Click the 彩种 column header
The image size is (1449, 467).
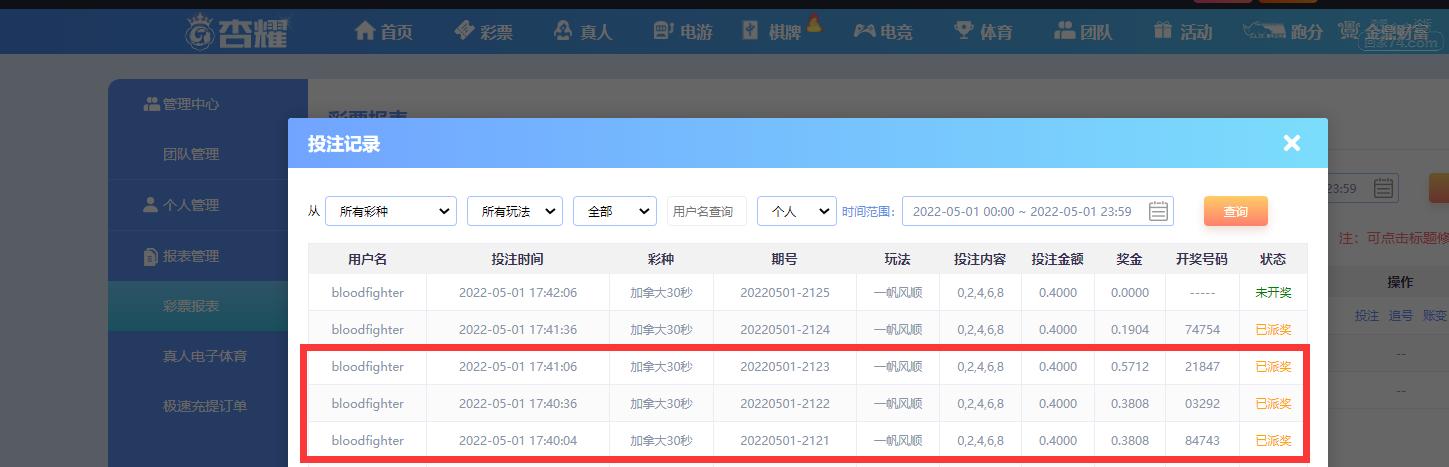(x=661, y=259)
